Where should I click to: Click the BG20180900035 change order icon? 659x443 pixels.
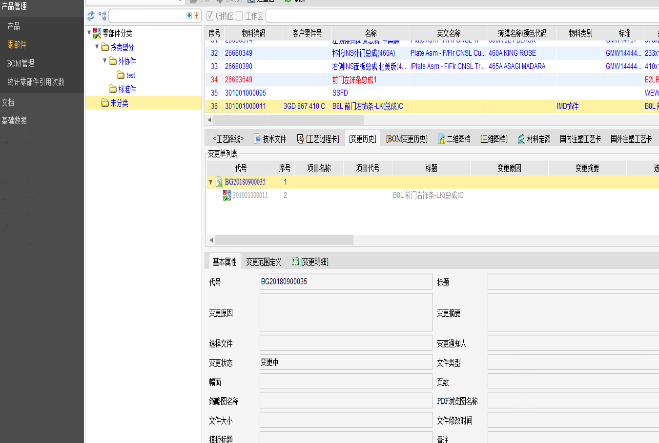tap(219, 183)
